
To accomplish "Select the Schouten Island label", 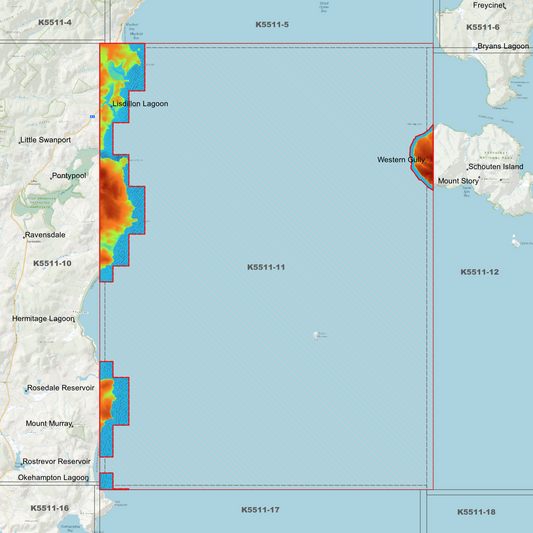I will pos(496,167).
